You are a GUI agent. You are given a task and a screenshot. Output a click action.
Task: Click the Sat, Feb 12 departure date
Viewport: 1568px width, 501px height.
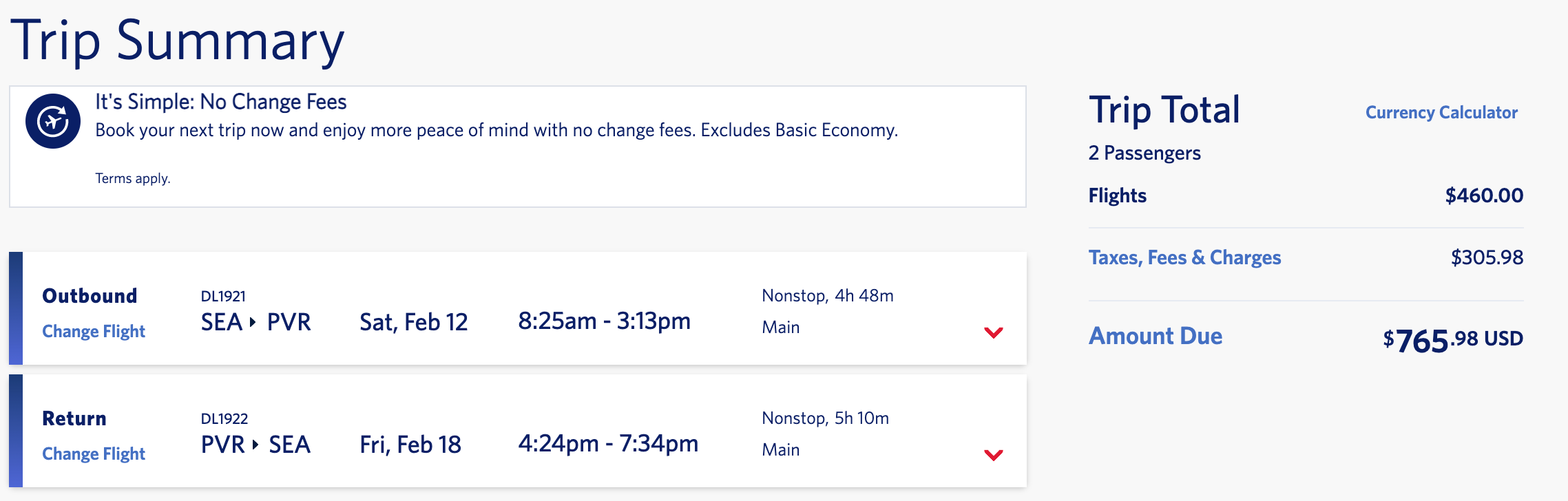[414, 321]
